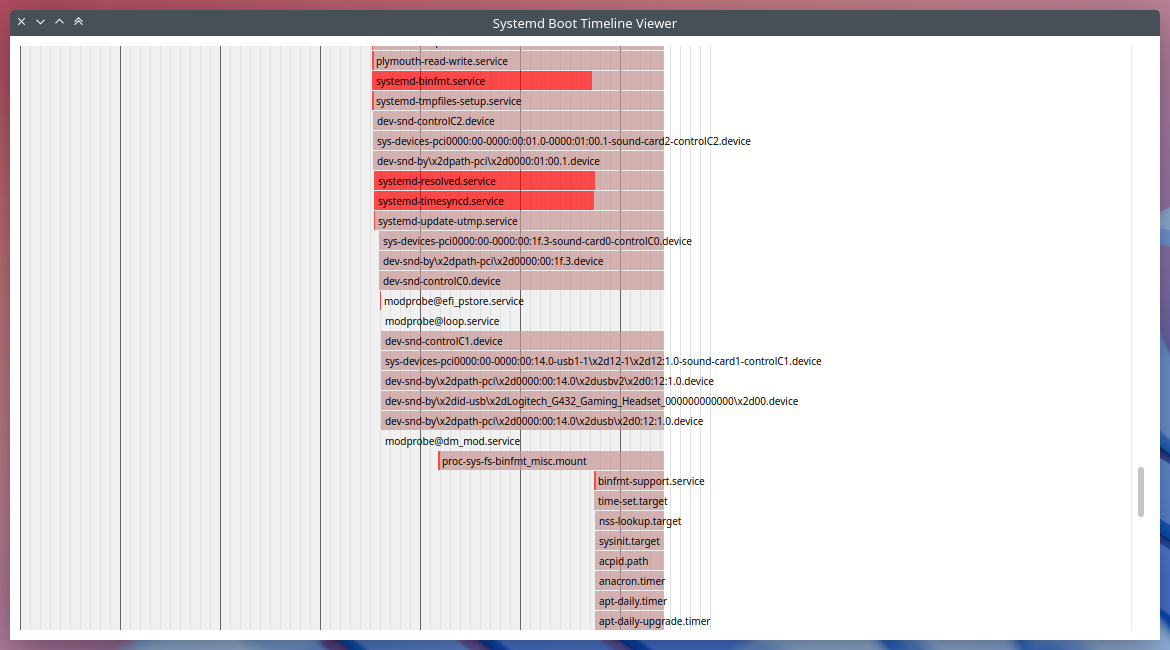
Task: Select the apt-daily-upgrade.timer entry
Action: 630,621
